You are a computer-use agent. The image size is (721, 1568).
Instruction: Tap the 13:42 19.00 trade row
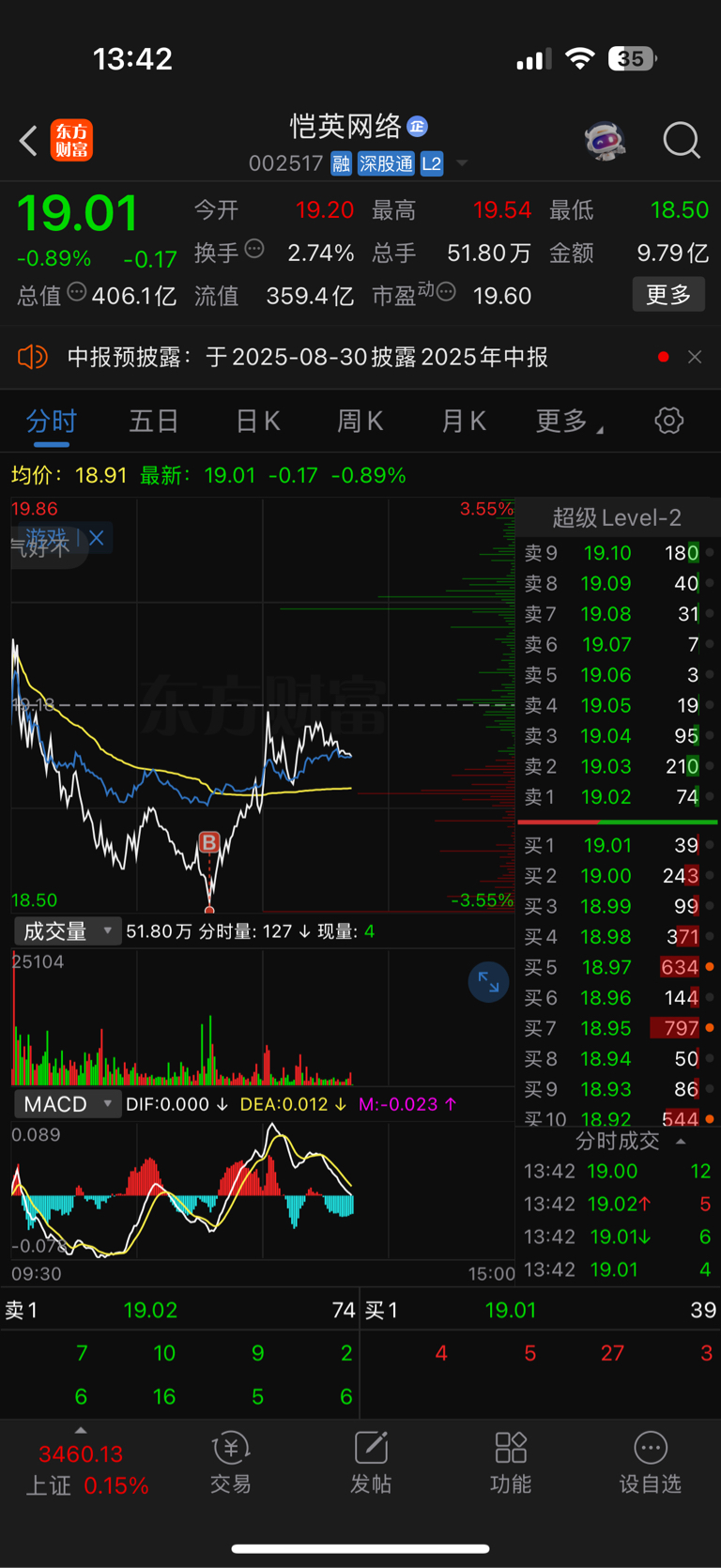pos(617,1172)
